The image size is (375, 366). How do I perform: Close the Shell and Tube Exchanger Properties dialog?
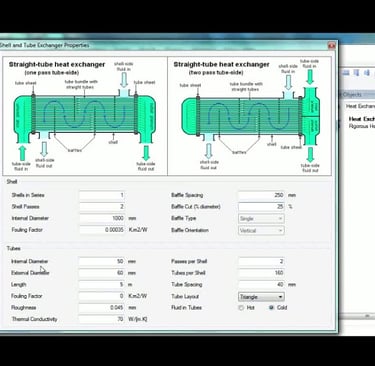coord(331,46)
